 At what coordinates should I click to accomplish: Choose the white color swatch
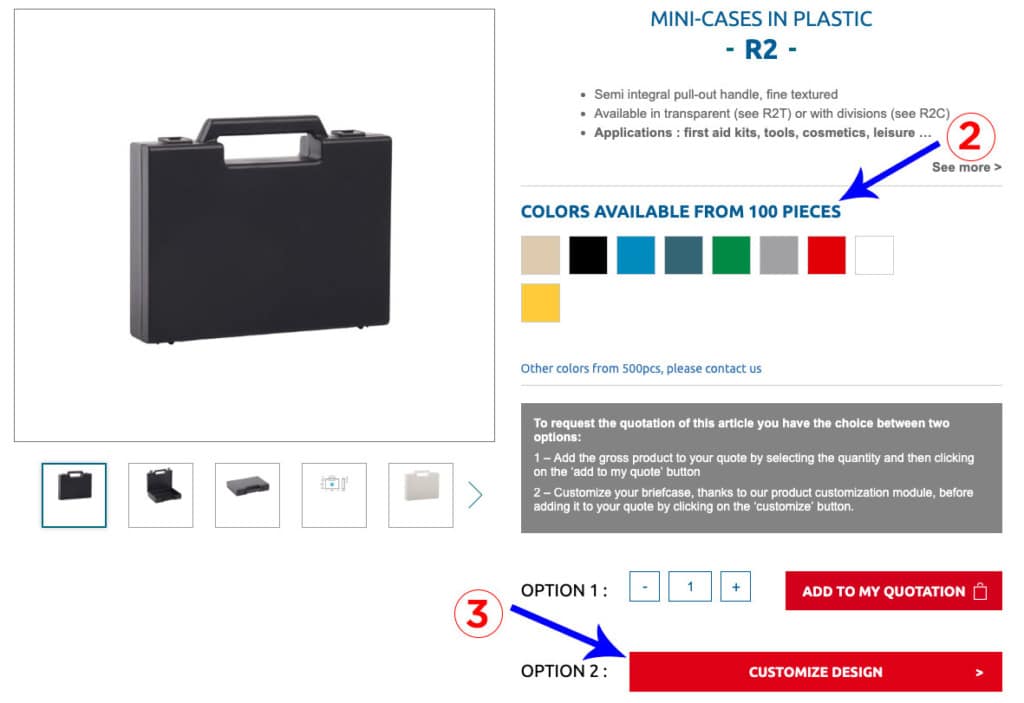coord(874,255)
